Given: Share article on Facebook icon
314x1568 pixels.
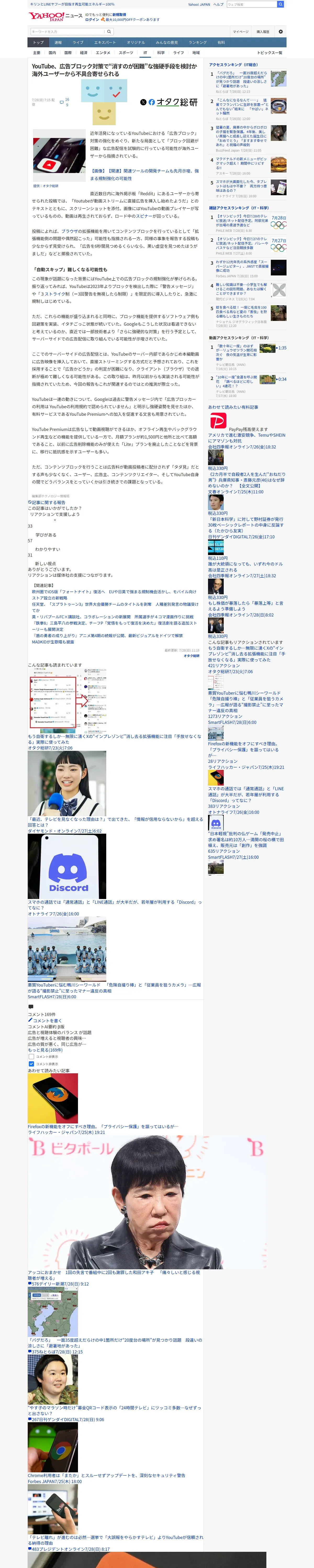Looking at the screenshot, I should point(151,102).
